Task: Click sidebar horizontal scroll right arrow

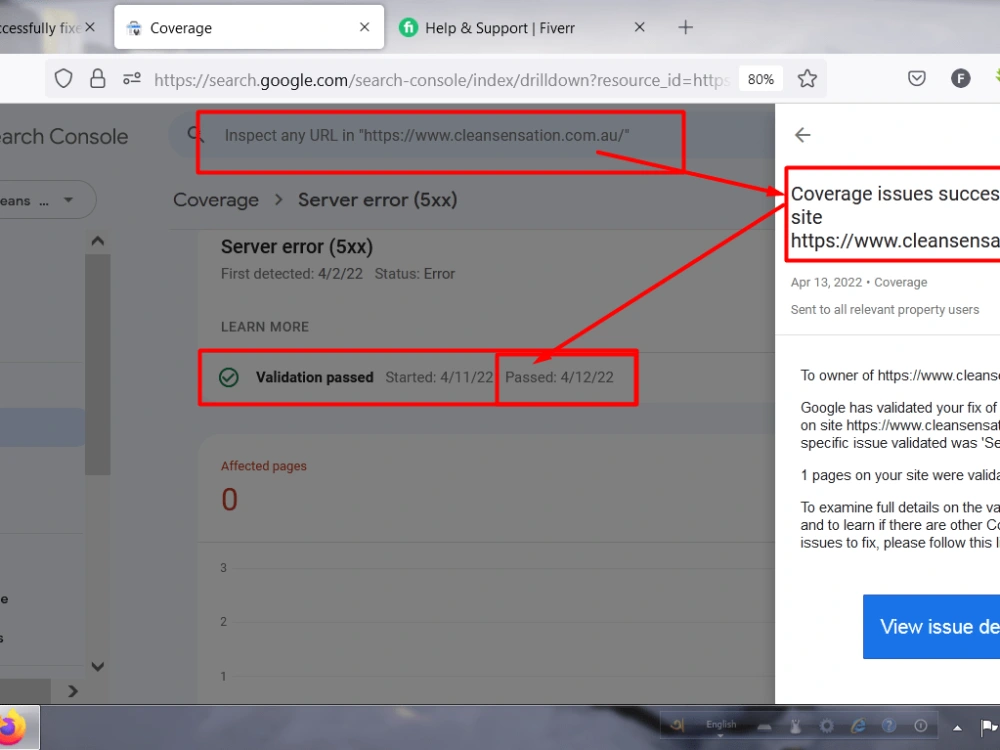Action: click(73, 691)
